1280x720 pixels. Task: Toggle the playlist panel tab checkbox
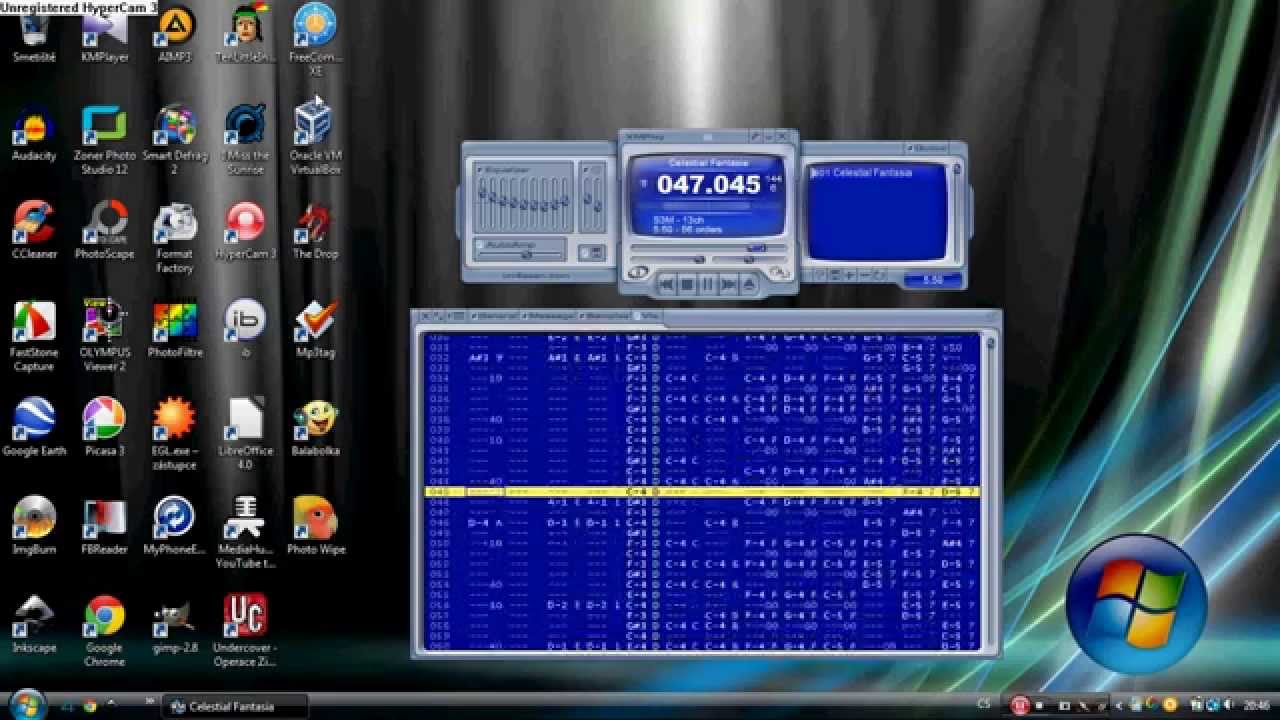(x=909, y=148)
